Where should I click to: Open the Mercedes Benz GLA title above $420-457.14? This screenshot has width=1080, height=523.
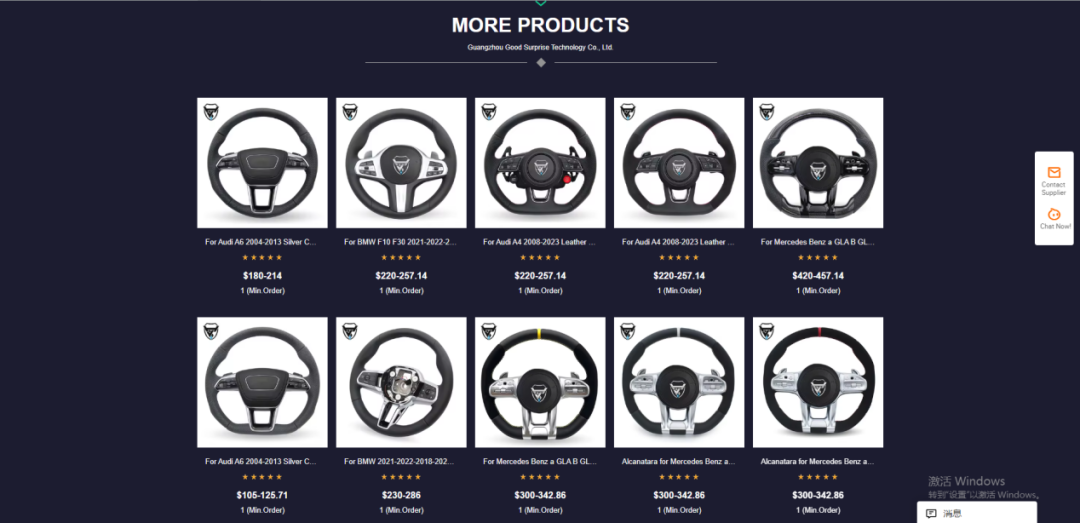click(x=818, y=242)
